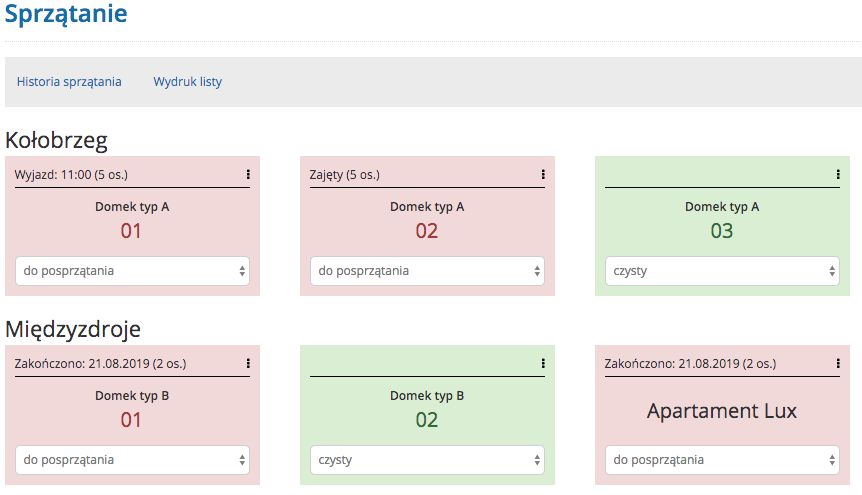Open three-dot menu on Apartament Lux card
This screenshot has width=862, height=495.
tap(838, 364)
